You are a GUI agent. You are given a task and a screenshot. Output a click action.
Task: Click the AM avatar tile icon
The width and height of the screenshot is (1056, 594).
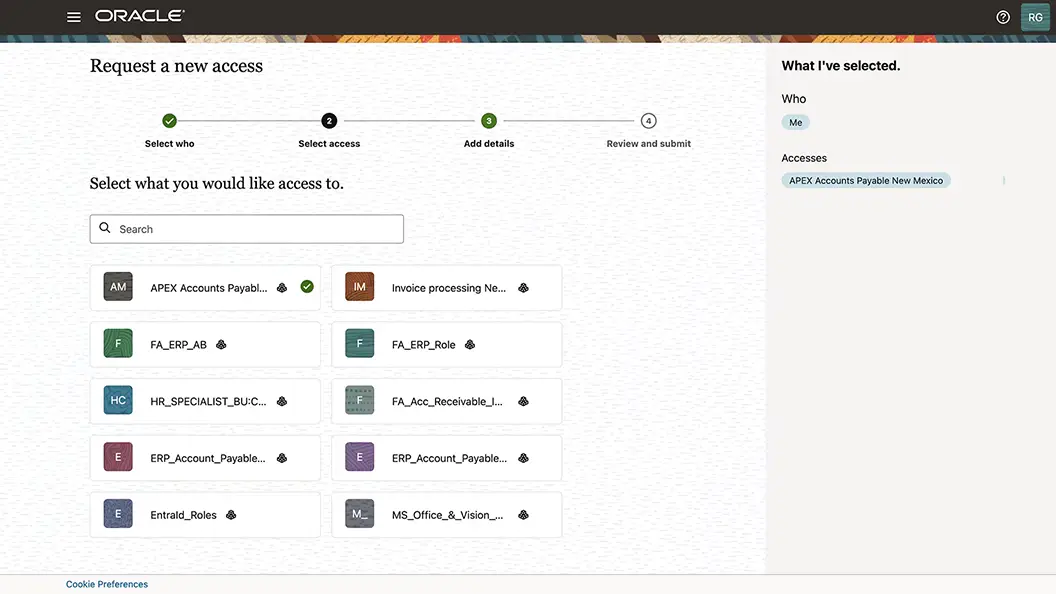(118, 287)
